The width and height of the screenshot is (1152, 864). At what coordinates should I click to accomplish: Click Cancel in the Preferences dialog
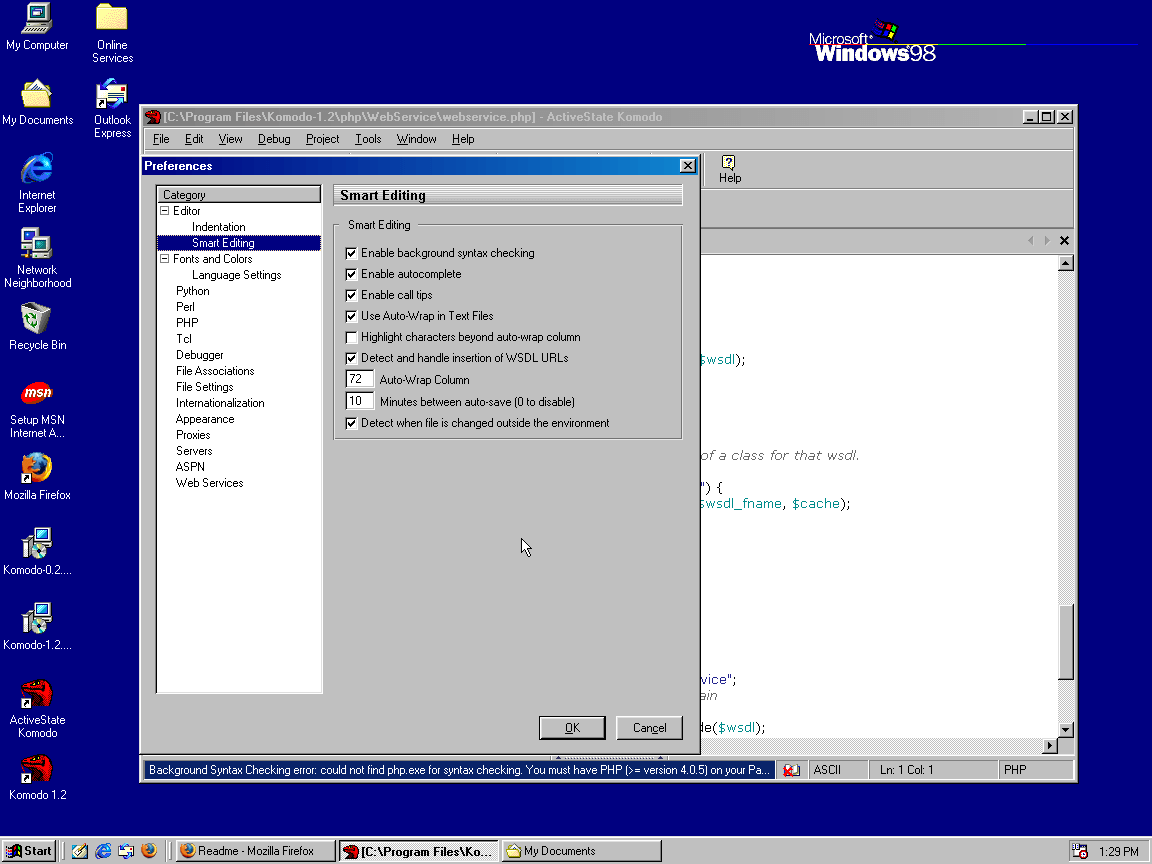point(649,728)
